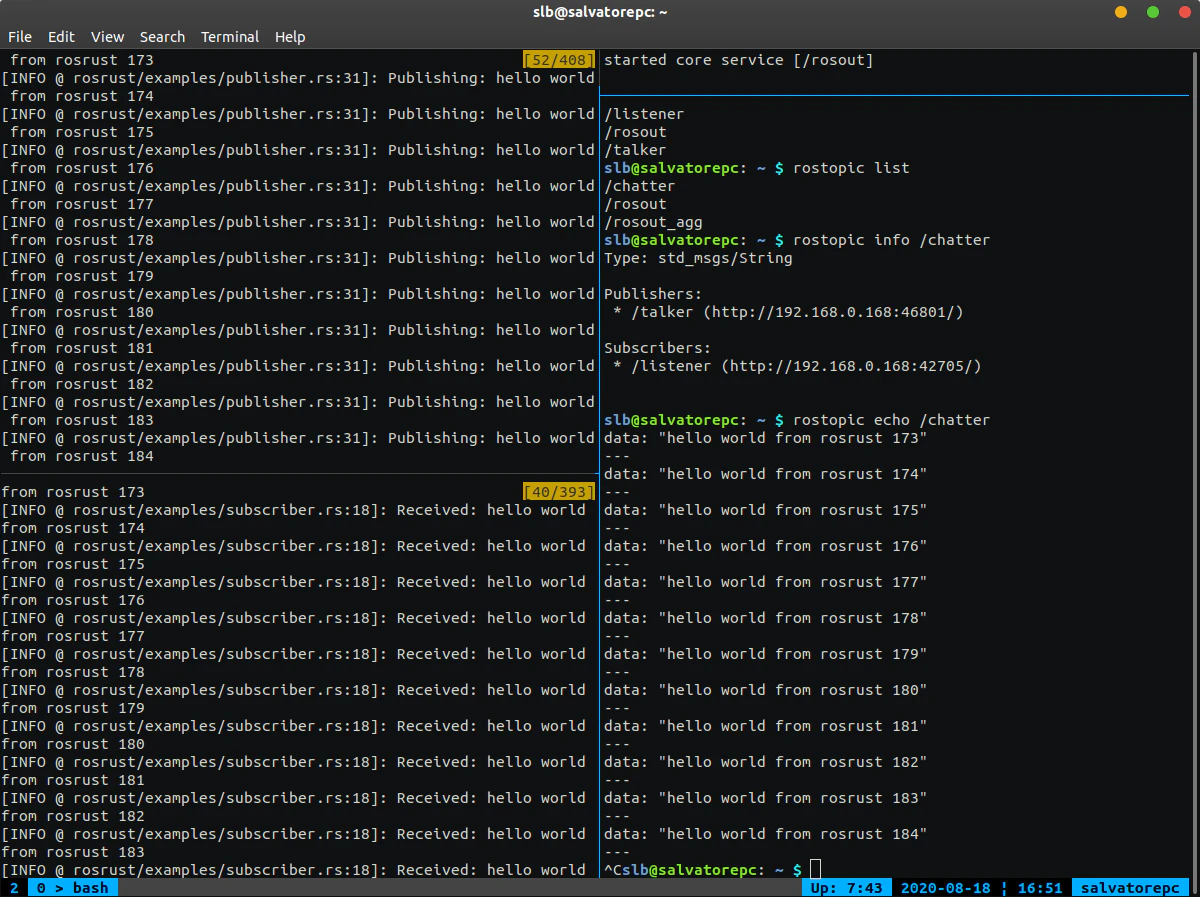1200x897 pixels.
Task: Click the orange minimize window button
Action: click(x=1121, y=12)
